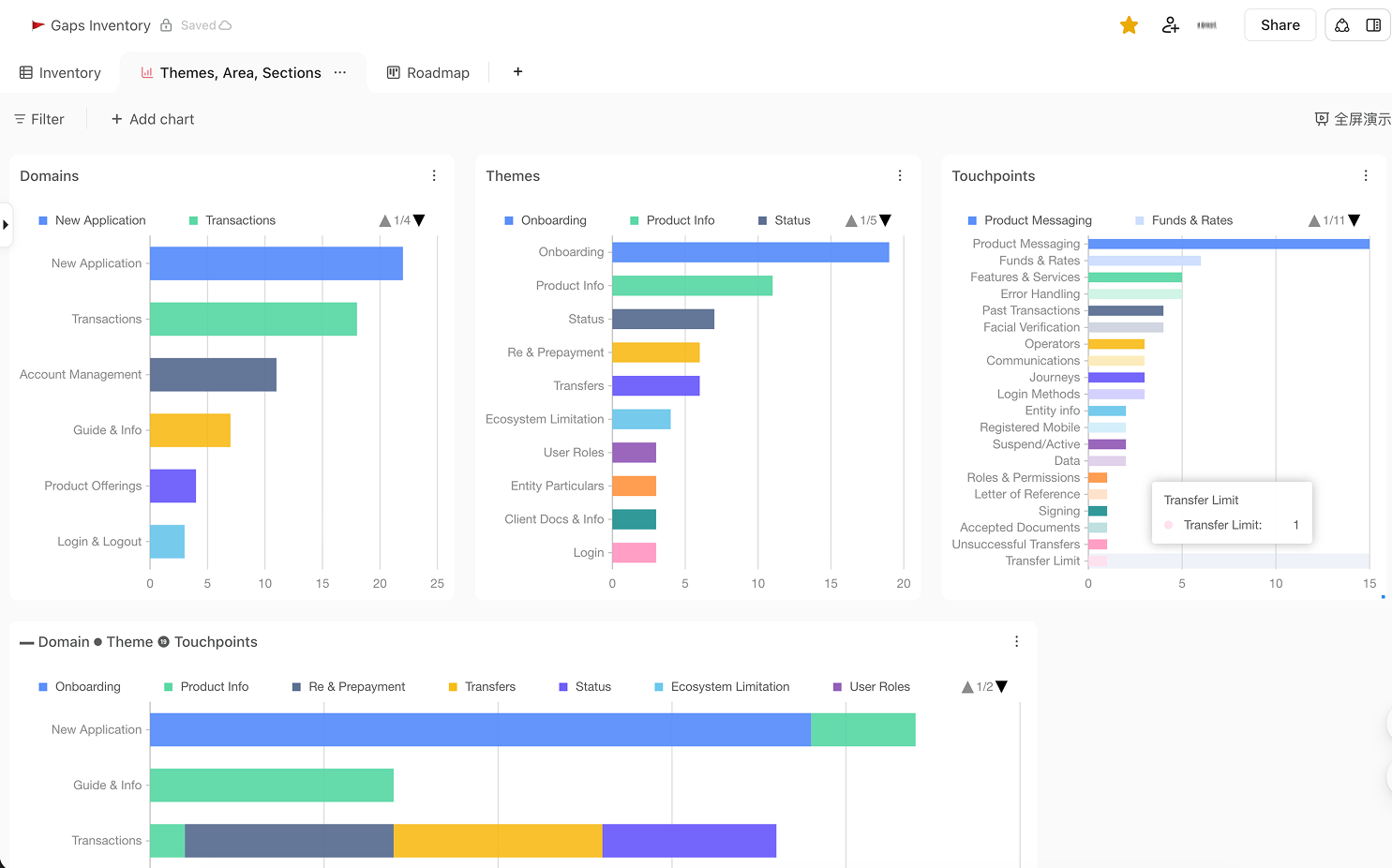Screen dimensions: 1392x868
Task: Go to next Touchpoints legend page
Action: (x=1354, y=220)
